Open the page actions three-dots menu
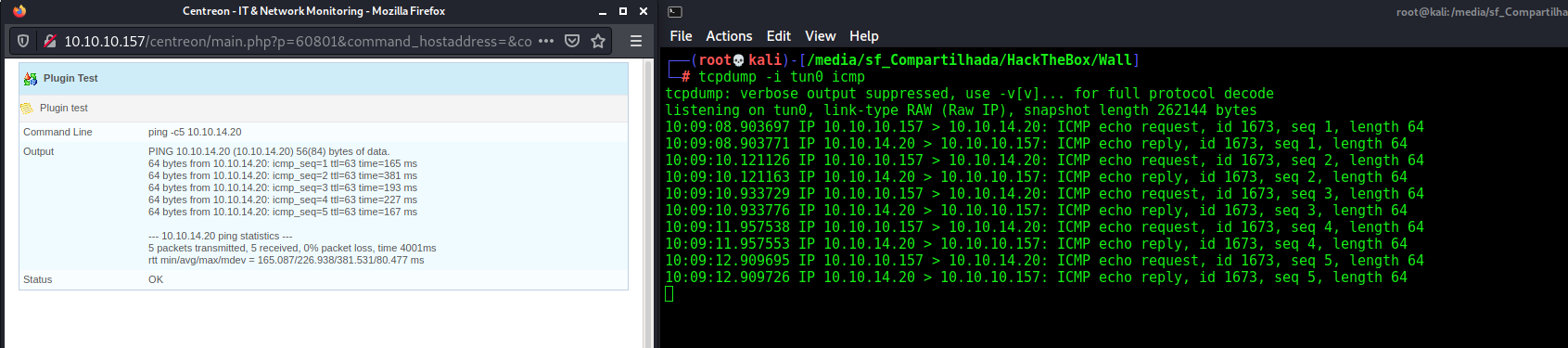The image size is (1568, 348). 546,41
